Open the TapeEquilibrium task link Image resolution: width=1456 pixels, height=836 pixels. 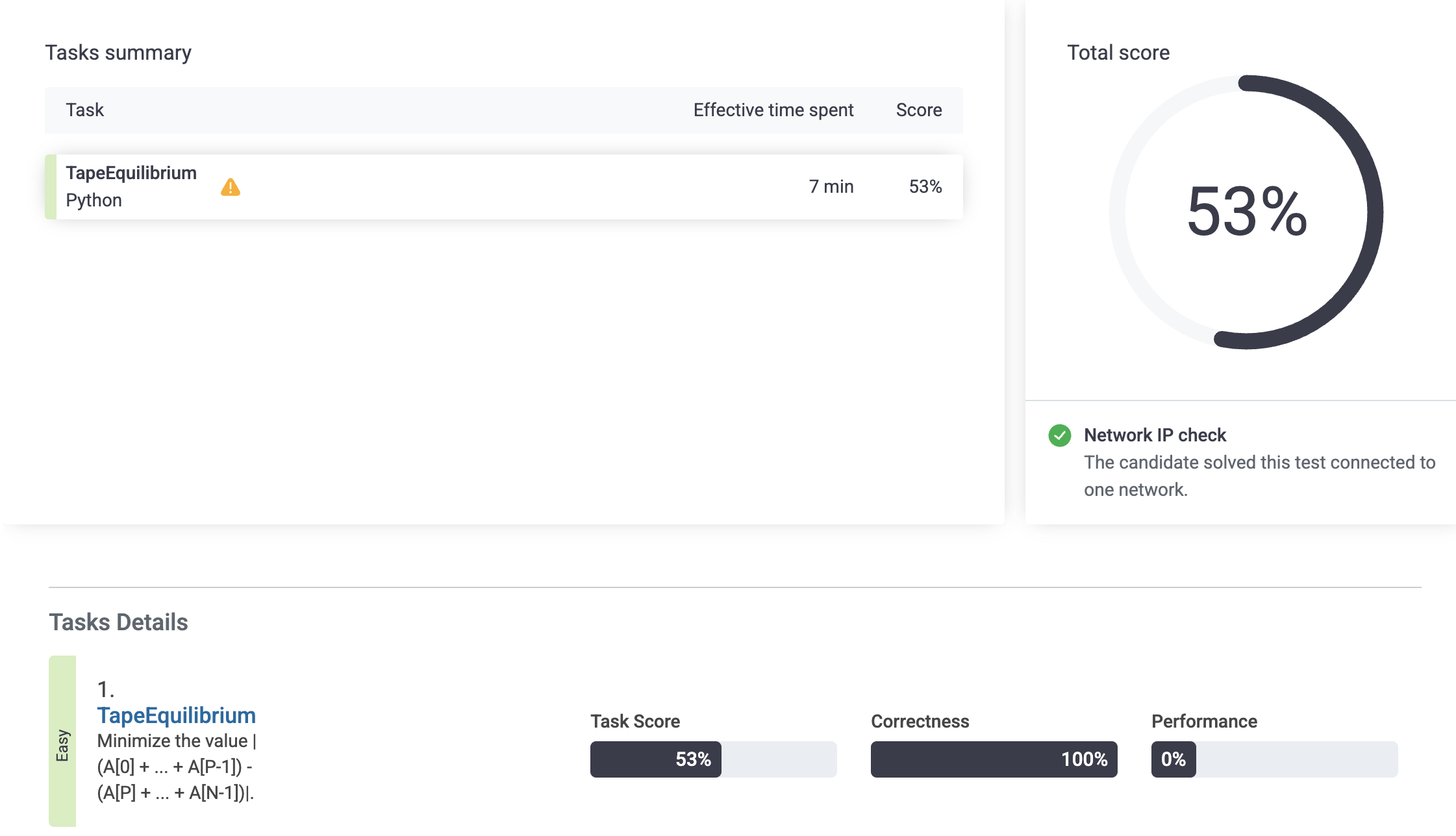(x=176, y=715)
